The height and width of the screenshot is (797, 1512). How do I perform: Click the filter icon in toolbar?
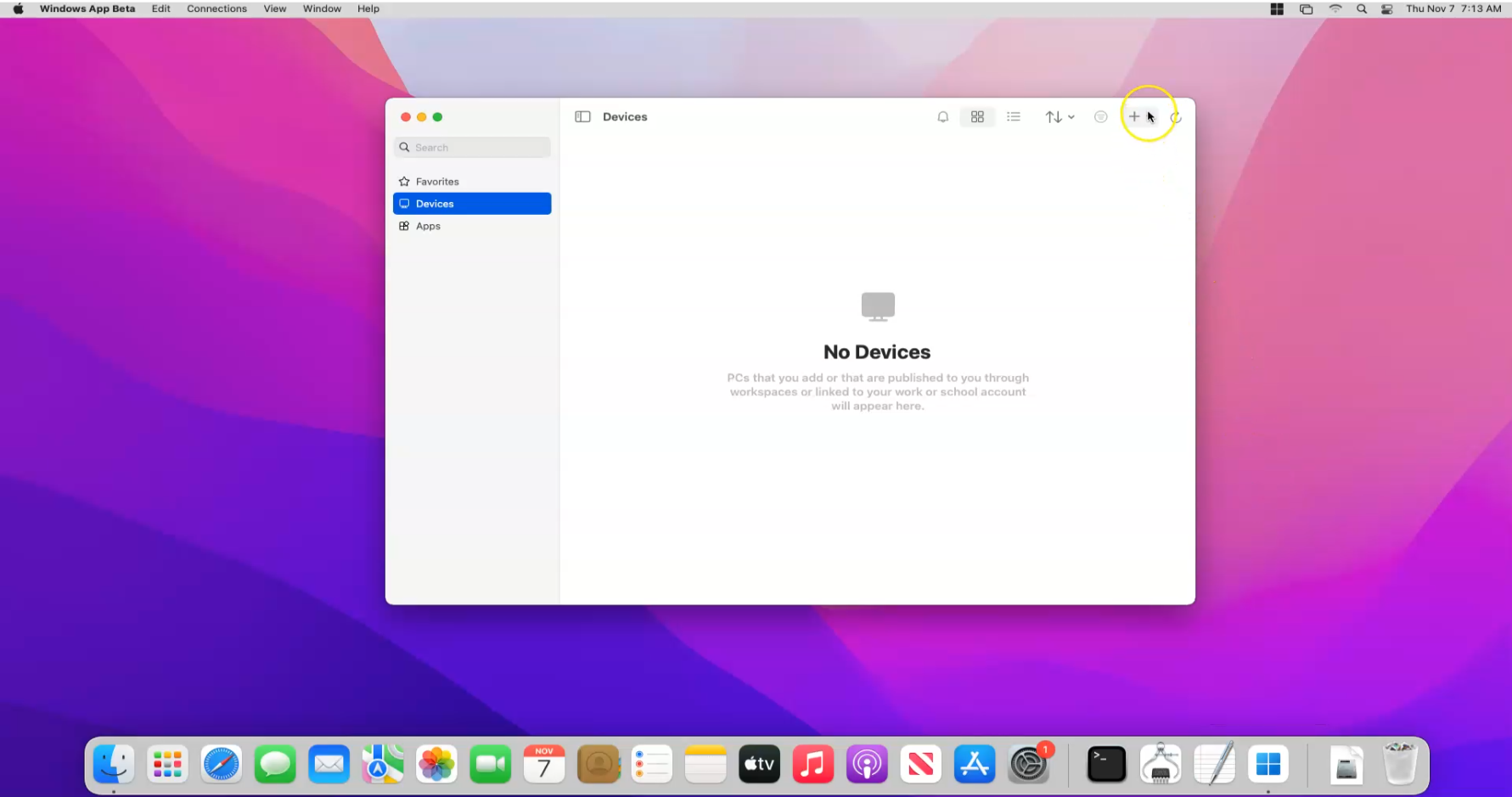(1100, 117)
